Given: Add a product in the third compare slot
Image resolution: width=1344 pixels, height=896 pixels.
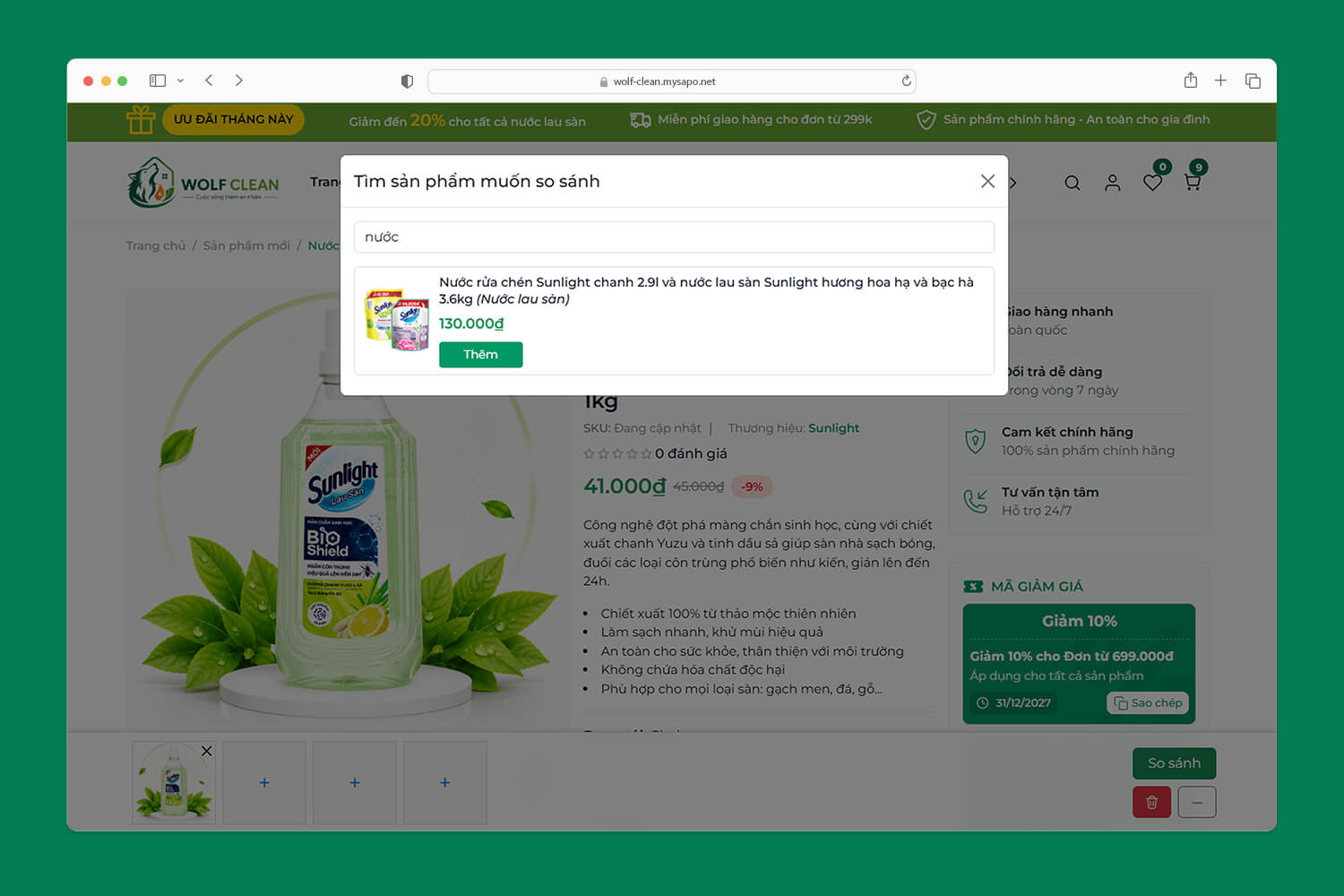Looking at the screenshot, I should [355, 783].
